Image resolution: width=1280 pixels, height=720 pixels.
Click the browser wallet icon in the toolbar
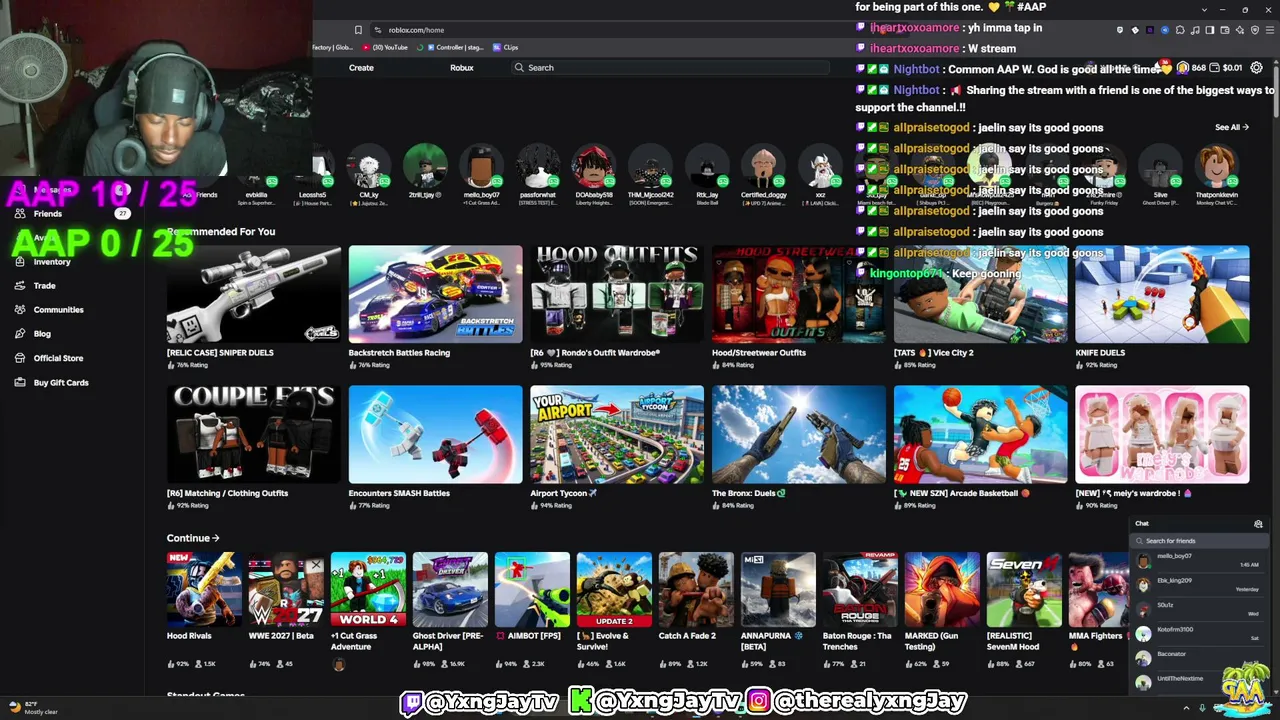click(1225, 30)
